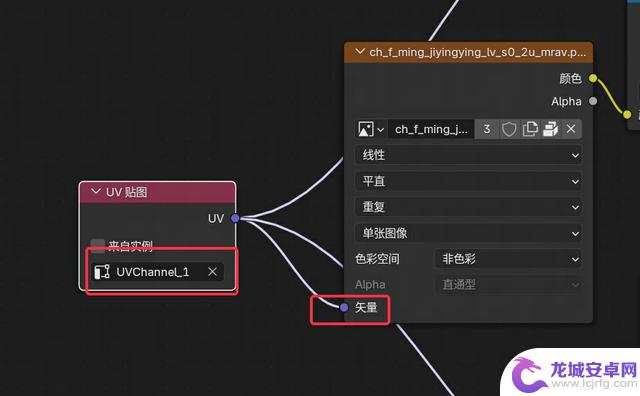Viewport: 640px width, 396px height.
Task: Click the Alpha output socket
Action: coord(593,101)
